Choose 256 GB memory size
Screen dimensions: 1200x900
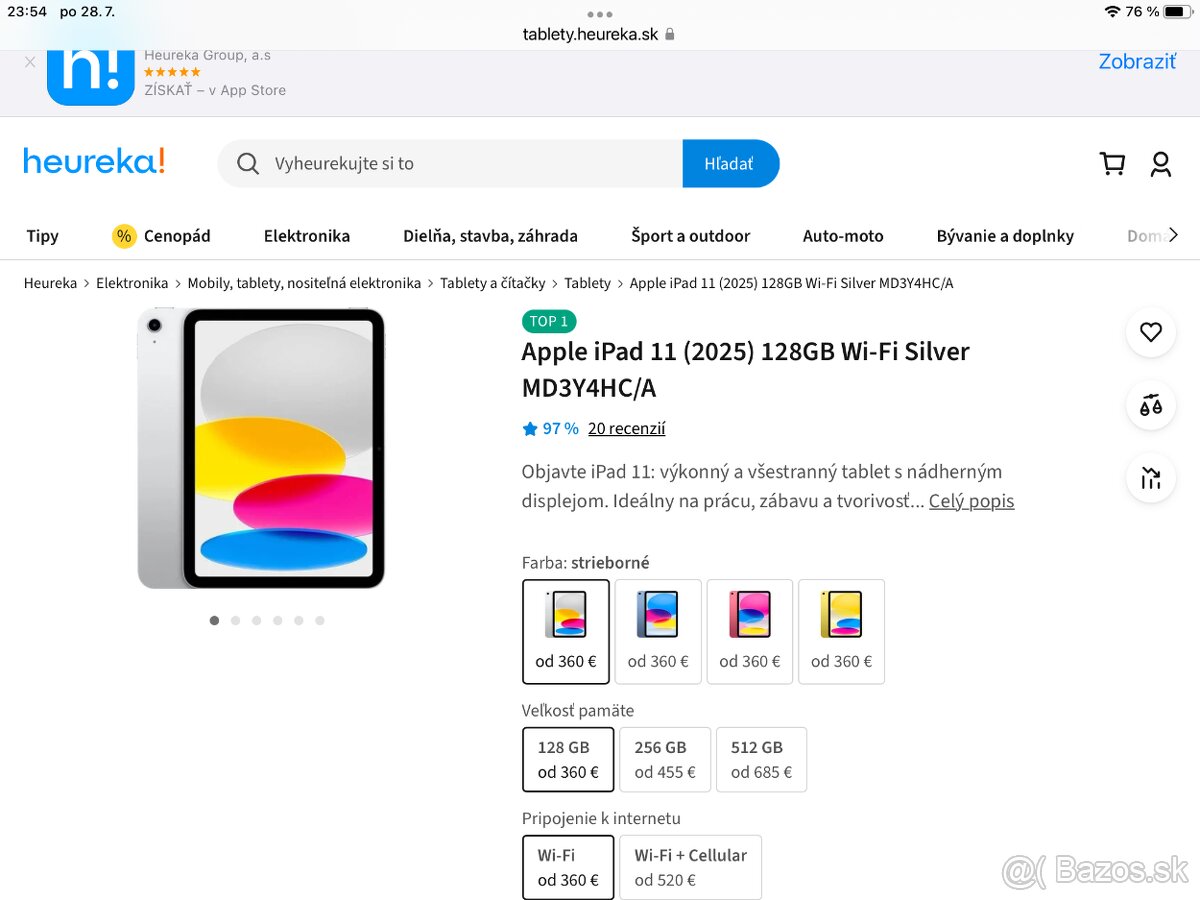point(665,760)
